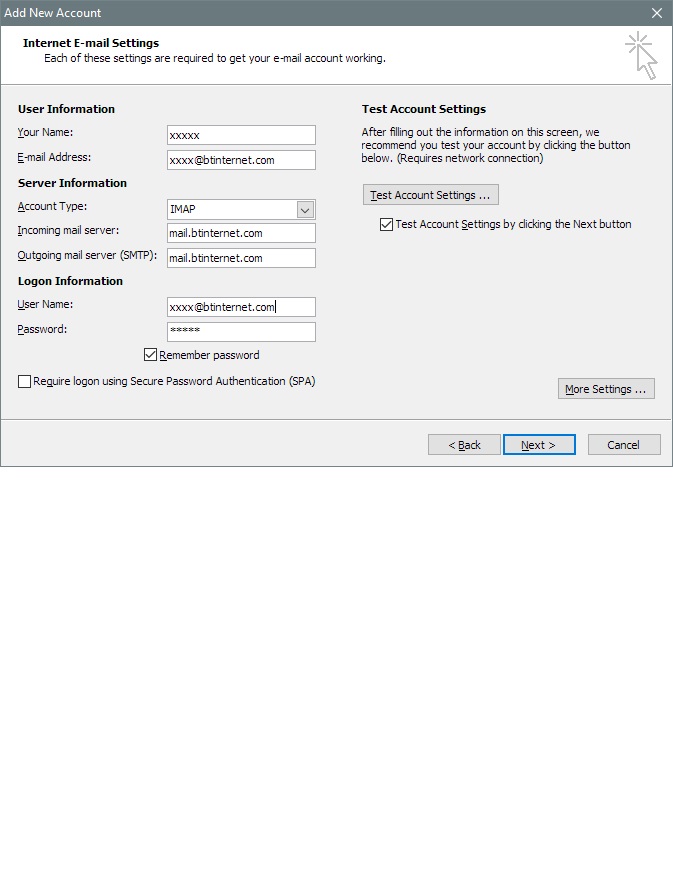Click the wizard cursor icon in the header
The width and height of the screenshot is (673, 877).
pos(641,55)
